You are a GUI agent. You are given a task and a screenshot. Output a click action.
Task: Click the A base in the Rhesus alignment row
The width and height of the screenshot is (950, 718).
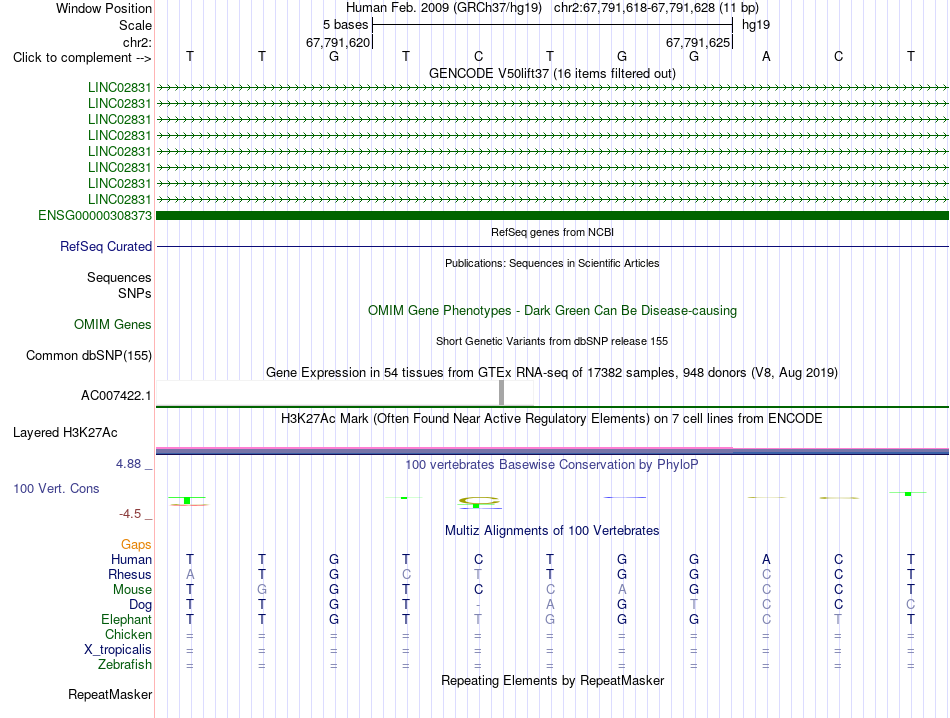tap(190, 574)
